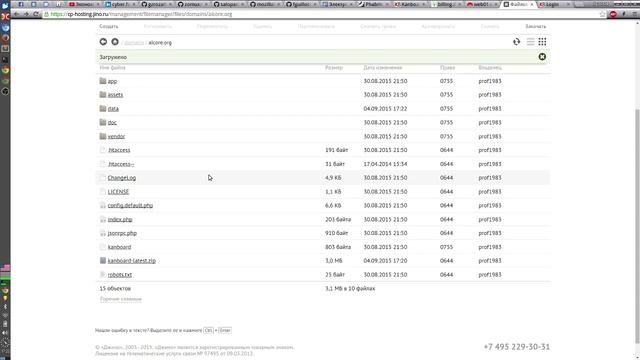Image resolution: width=640 pixels, height=360 pixels.
Task: Click the vendor folder icon
Action: point(103,136)
